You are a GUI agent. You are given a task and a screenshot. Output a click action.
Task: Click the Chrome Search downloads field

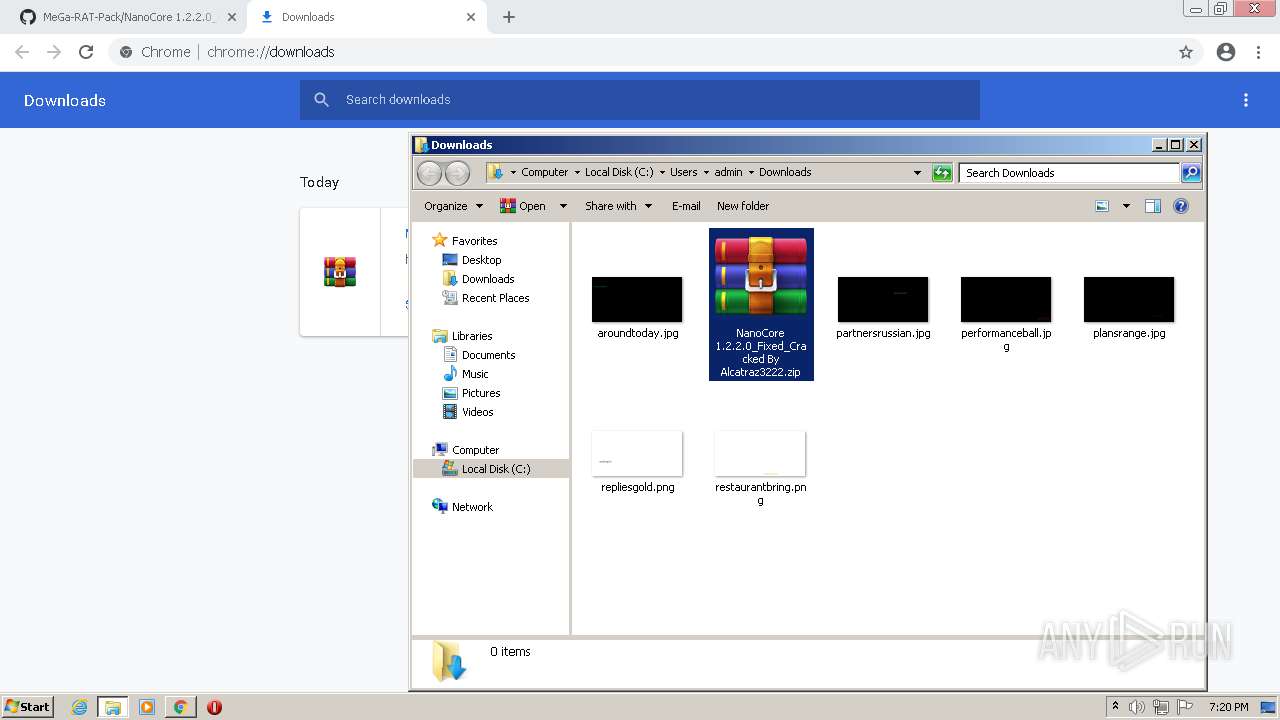(640, 100)
